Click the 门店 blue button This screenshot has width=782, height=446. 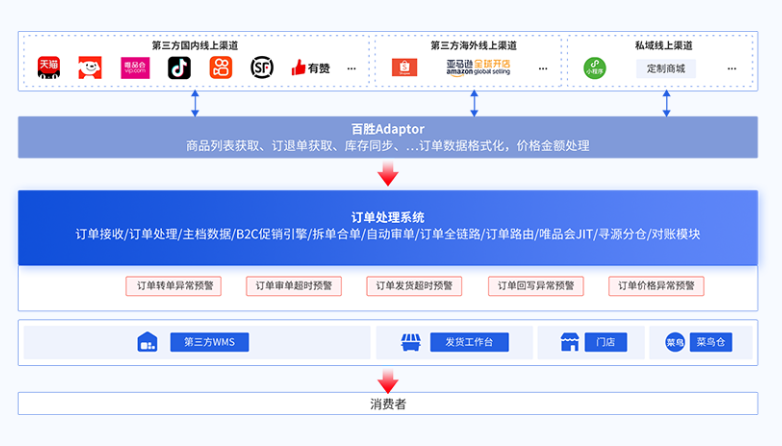pyautogui.click(x=606, y=342)
